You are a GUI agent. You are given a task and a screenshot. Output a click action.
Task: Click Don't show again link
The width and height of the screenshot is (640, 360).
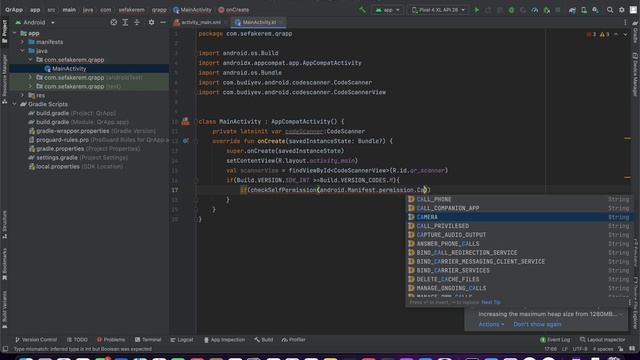point(537,324)
